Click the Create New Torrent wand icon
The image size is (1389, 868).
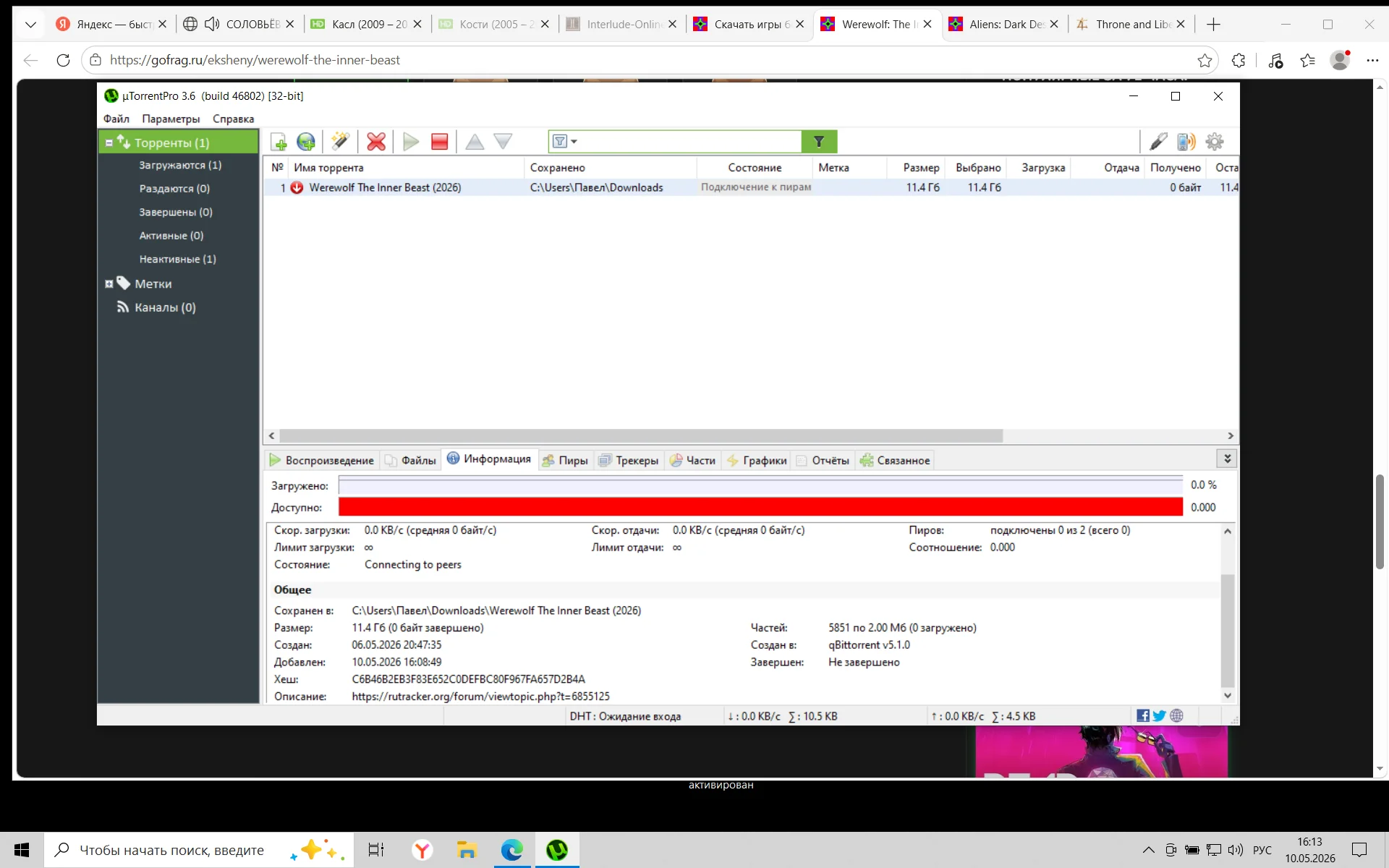[x=340, y=142]
